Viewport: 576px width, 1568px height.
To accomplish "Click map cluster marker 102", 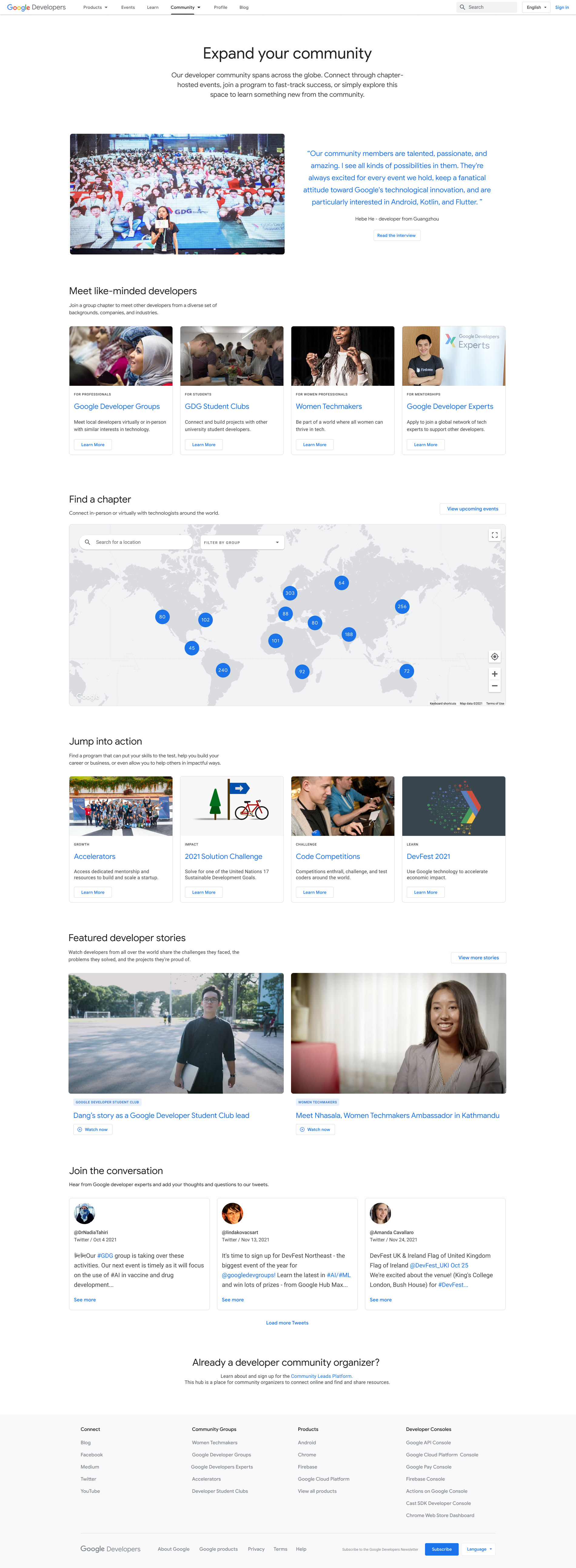I will 206,620.
